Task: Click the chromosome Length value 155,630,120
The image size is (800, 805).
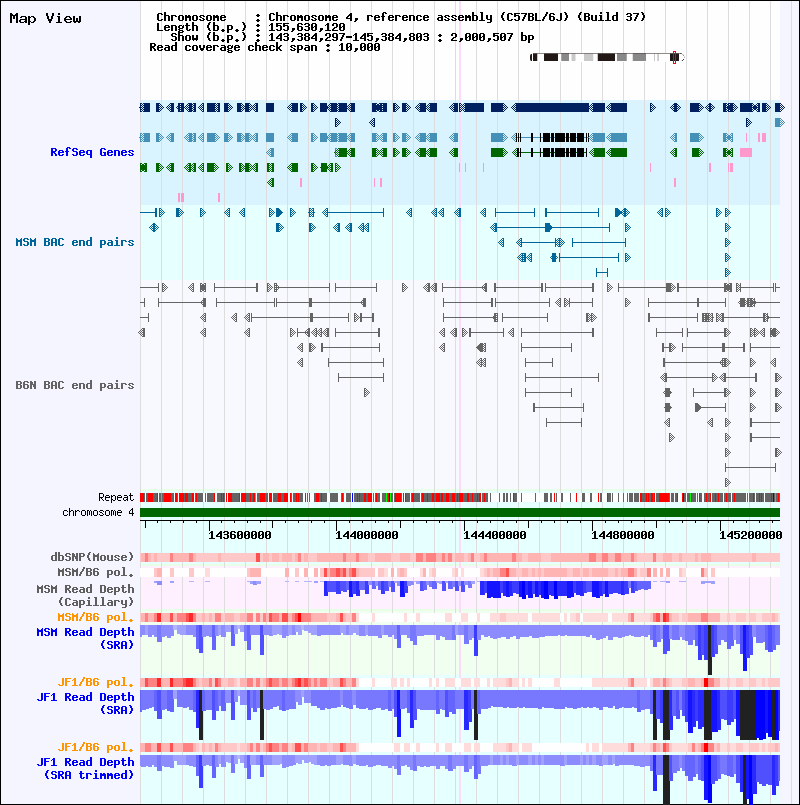Action: [307, 27]
